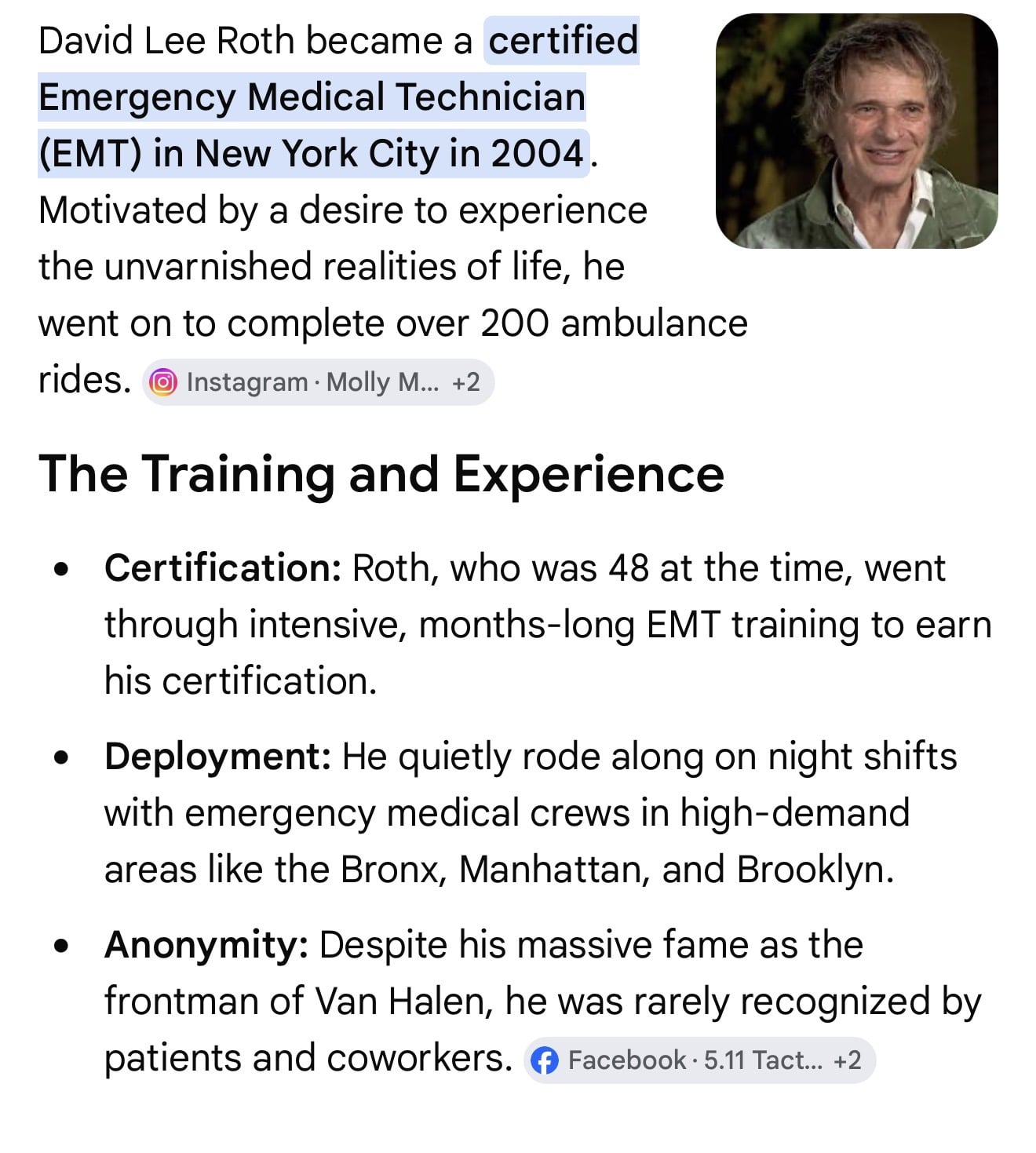Tap highlighted 'certified Emergency Medical Technician' text

338,69
